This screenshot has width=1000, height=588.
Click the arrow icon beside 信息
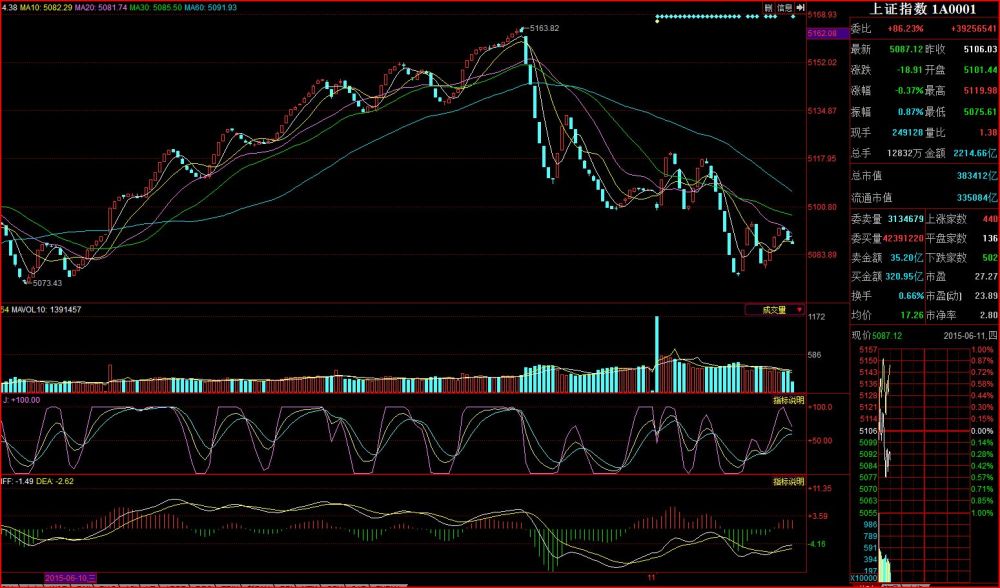[800, 8]
